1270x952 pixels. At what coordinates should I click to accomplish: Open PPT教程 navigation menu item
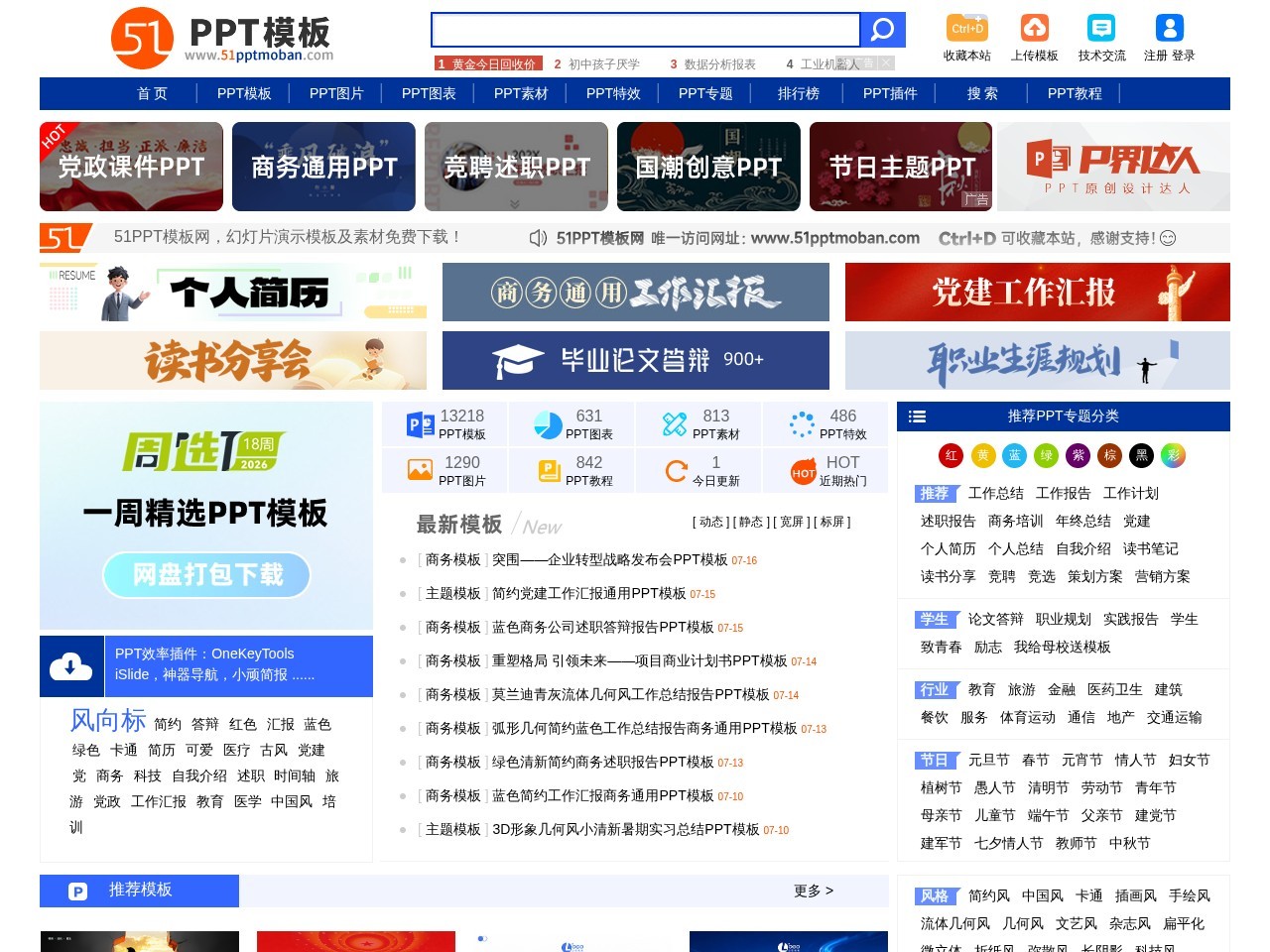coord(1075,93)
